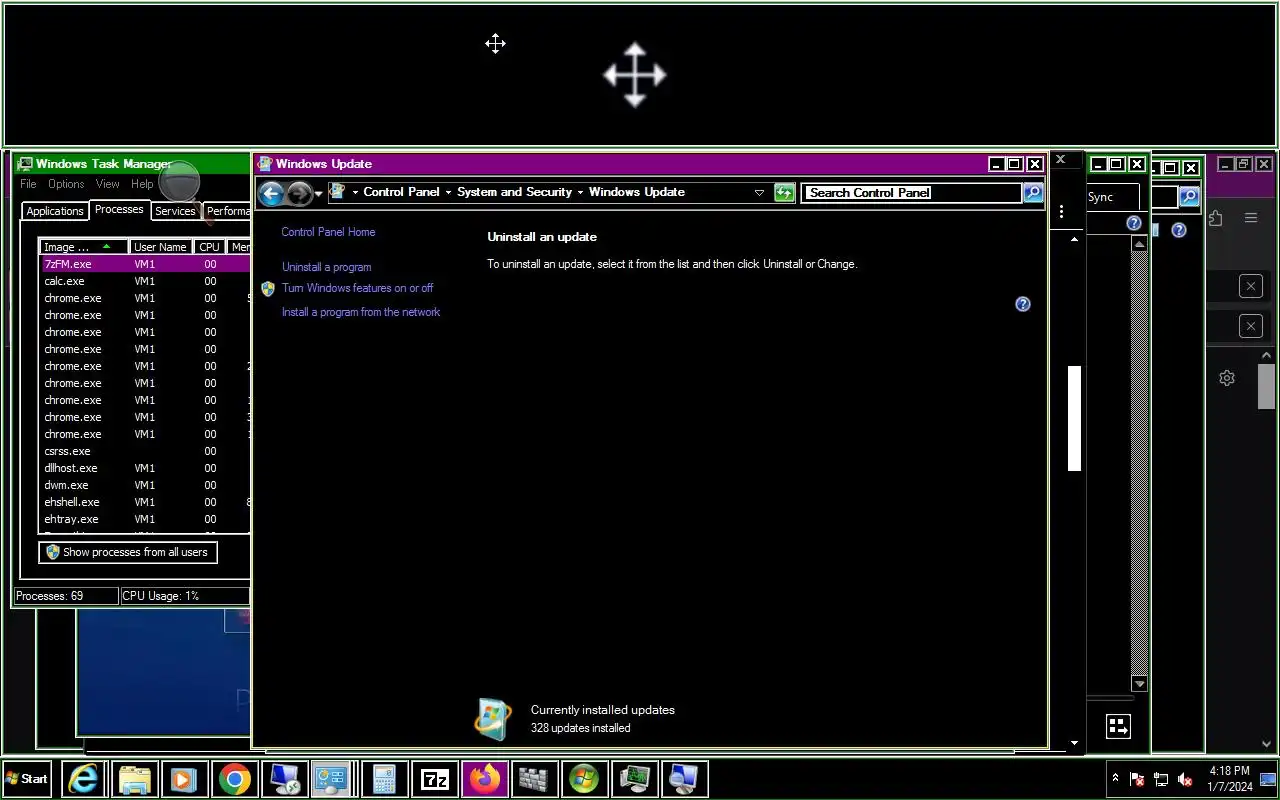The width and height of the screenshot is (1280, 800).
Task: Click the Start button
Action: pos(27,779)
